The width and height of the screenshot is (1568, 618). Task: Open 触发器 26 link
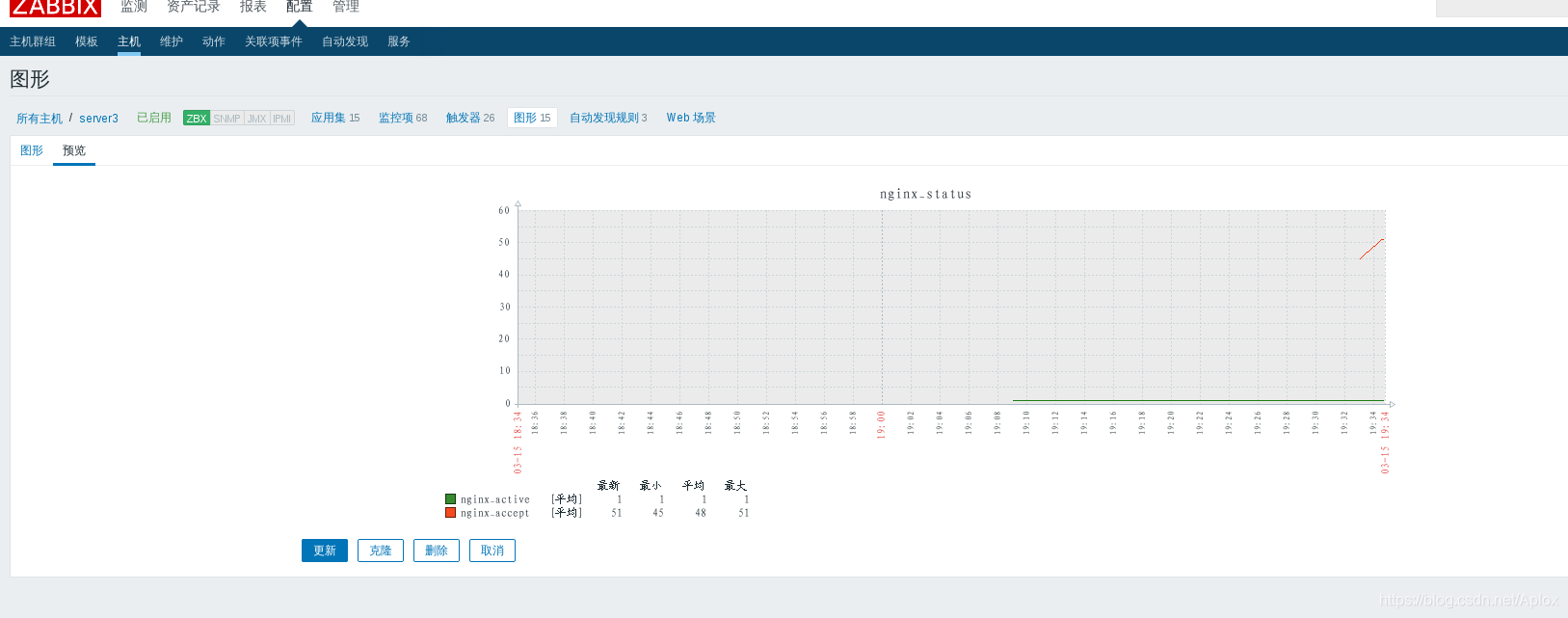pyautogui.click(x=470, y=118)
